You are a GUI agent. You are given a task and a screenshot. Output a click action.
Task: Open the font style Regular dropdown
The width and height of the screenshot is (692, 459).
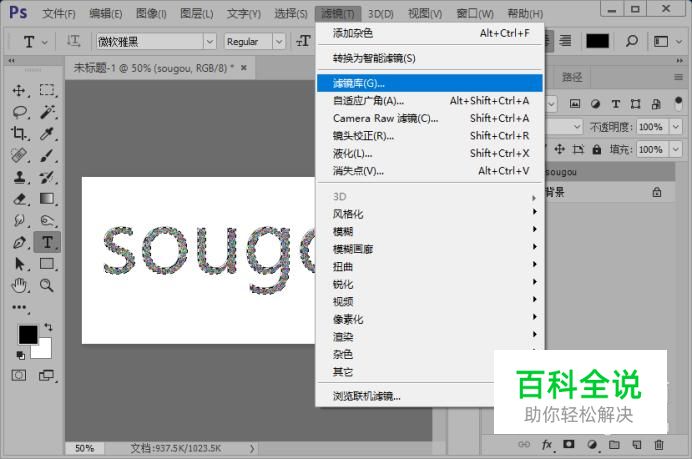(x=279, y=41)
